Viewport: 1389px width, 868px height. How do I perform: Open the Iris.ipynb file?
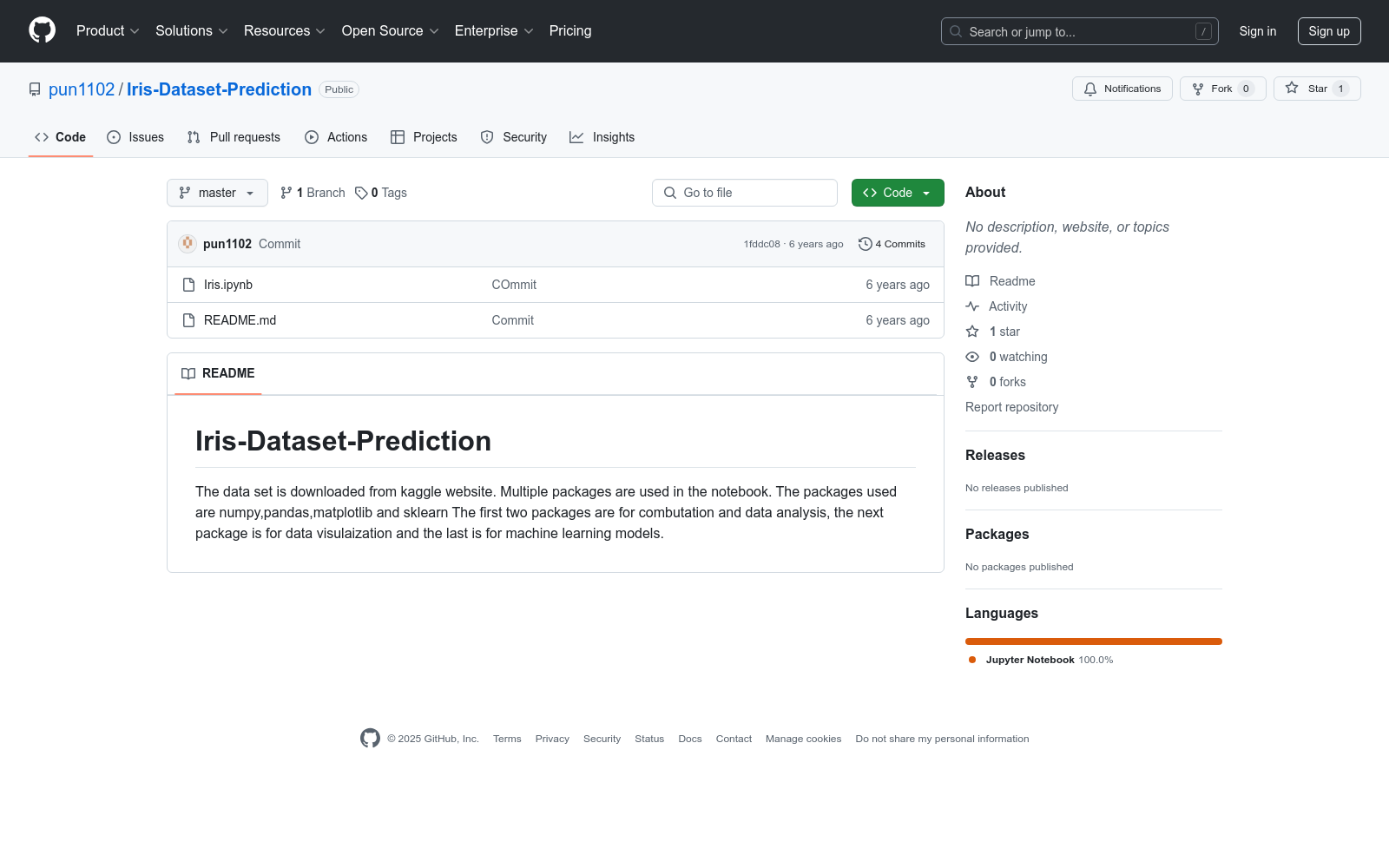pyautogui.click(x=228, y=285)
